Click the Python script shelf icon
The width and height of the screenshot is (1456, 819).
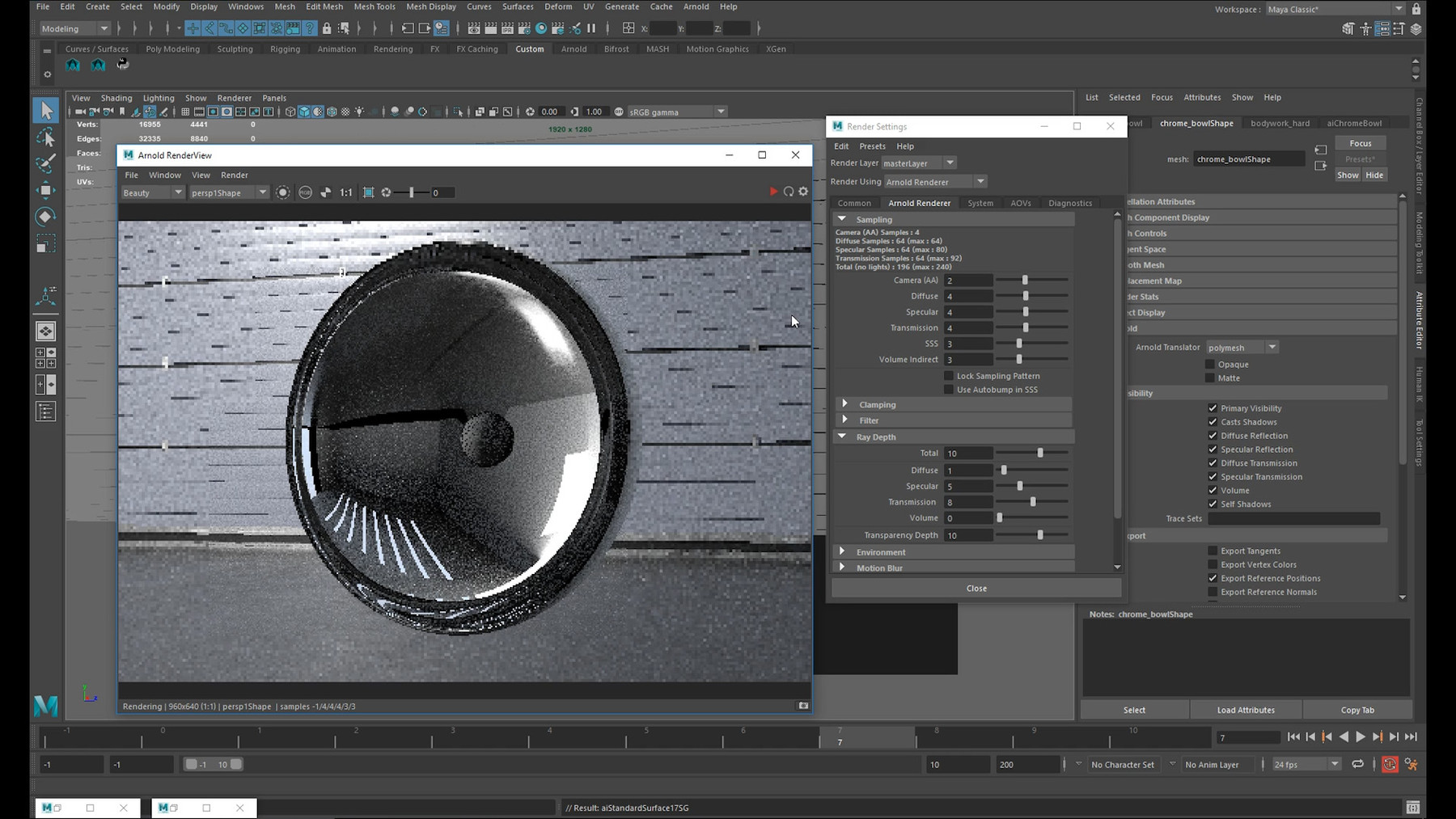coord(123,65)
